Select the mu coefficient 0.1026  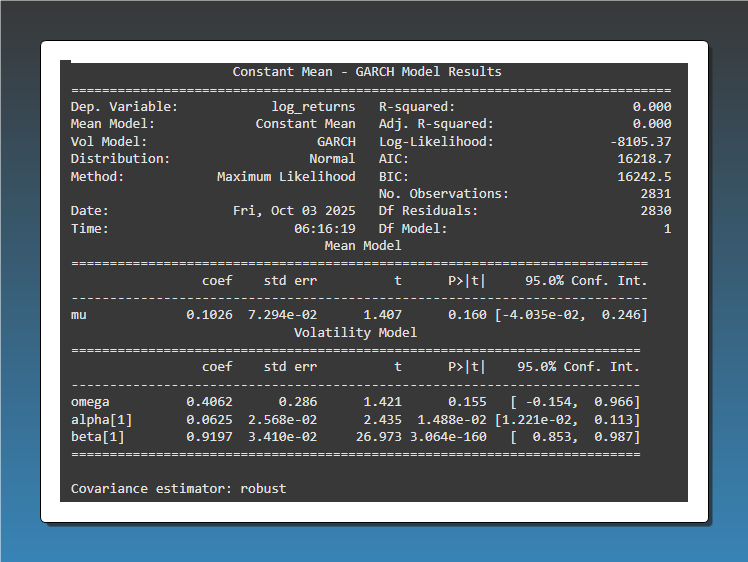tap(209, 315)
